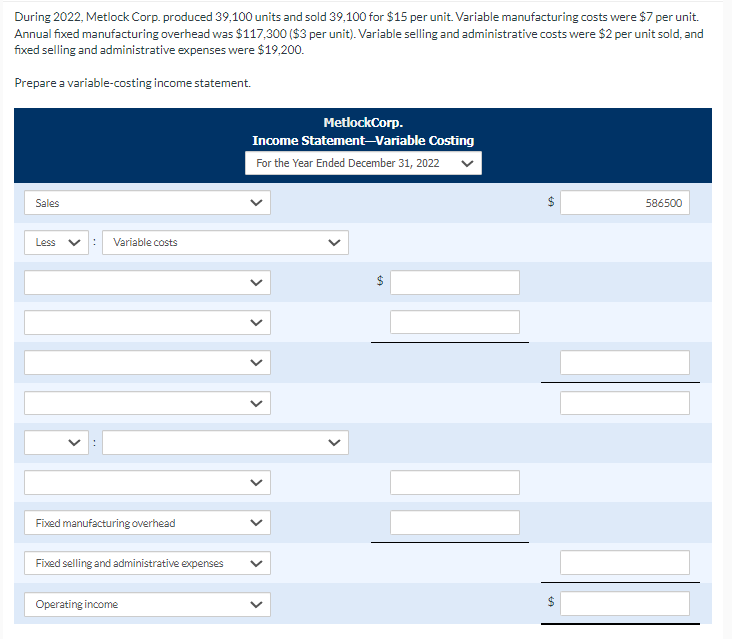Open the empty dropdown directly above Fixed manufacturing overhead
Screen dimensions: 732x639
click(x=148, y=483)
